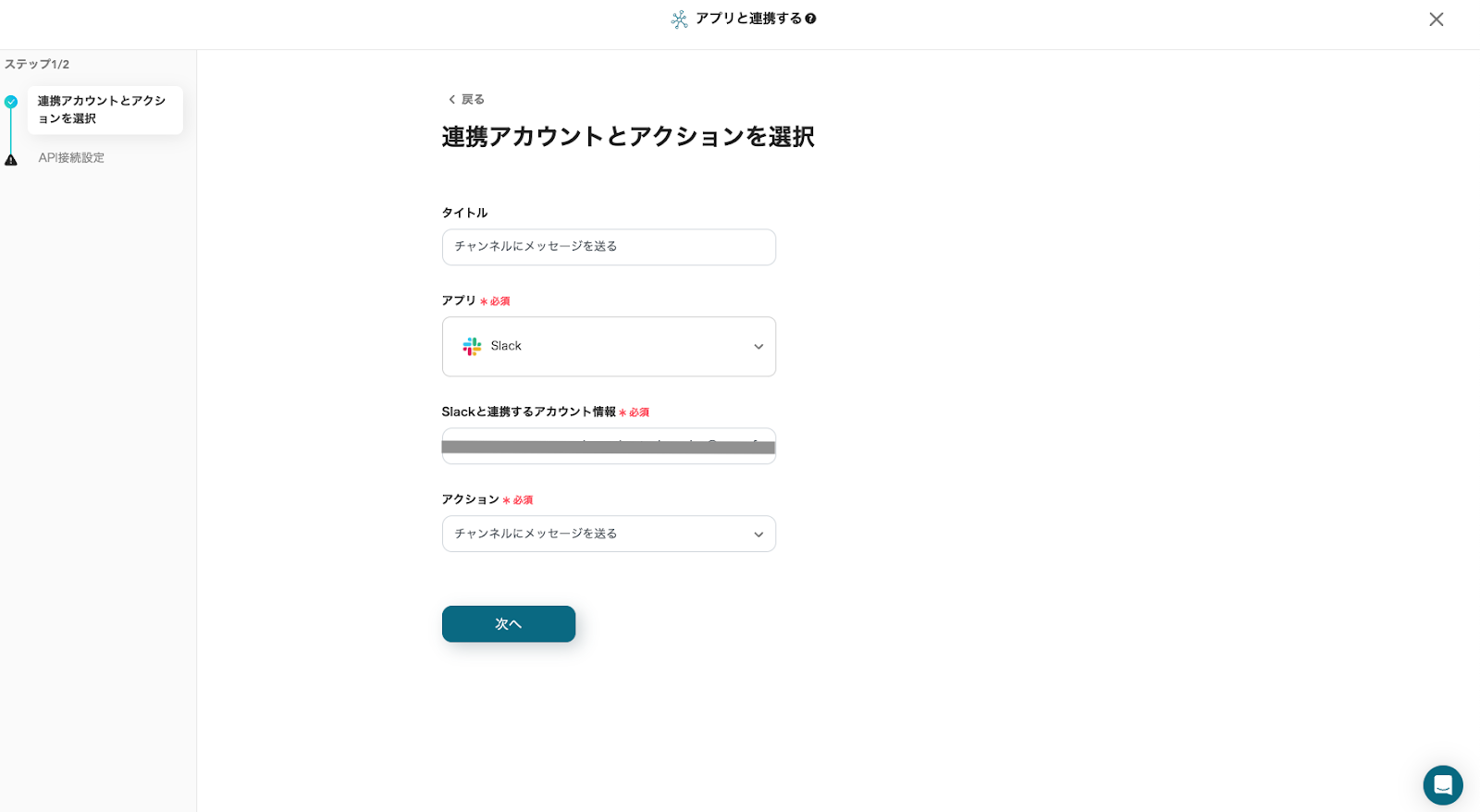Open the Slack account information selector
The width and height of the screenshot is (1480, 812).
[609, 446]
